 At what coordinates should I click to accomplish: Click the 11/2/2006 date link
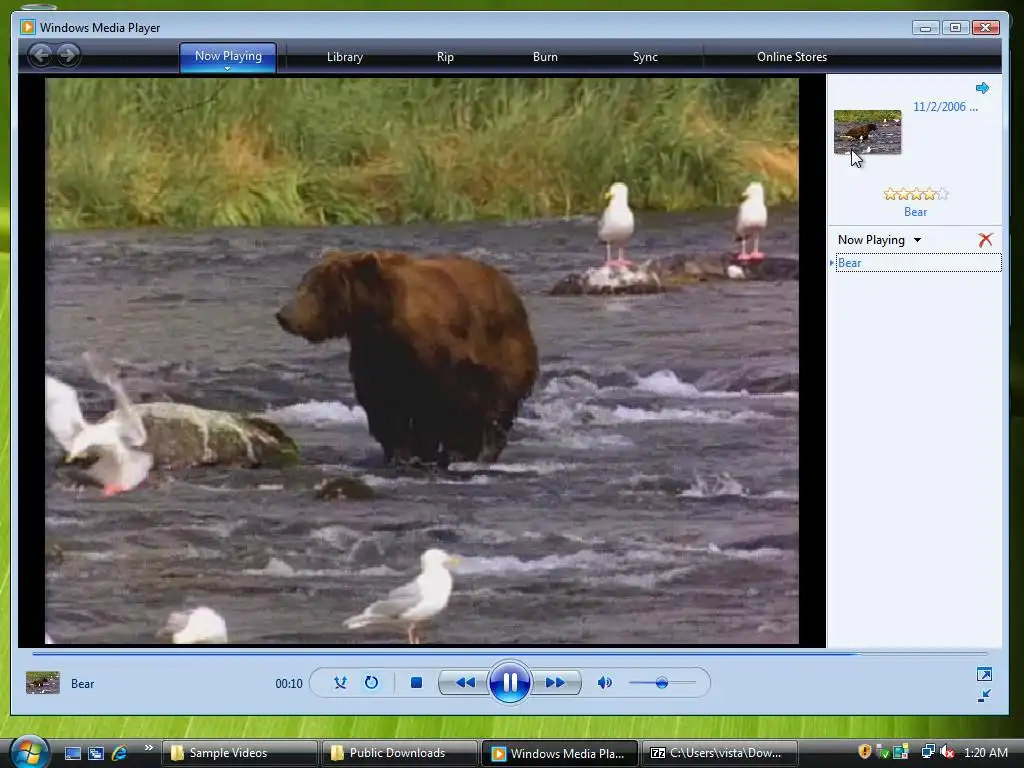[x=945, y=107]
